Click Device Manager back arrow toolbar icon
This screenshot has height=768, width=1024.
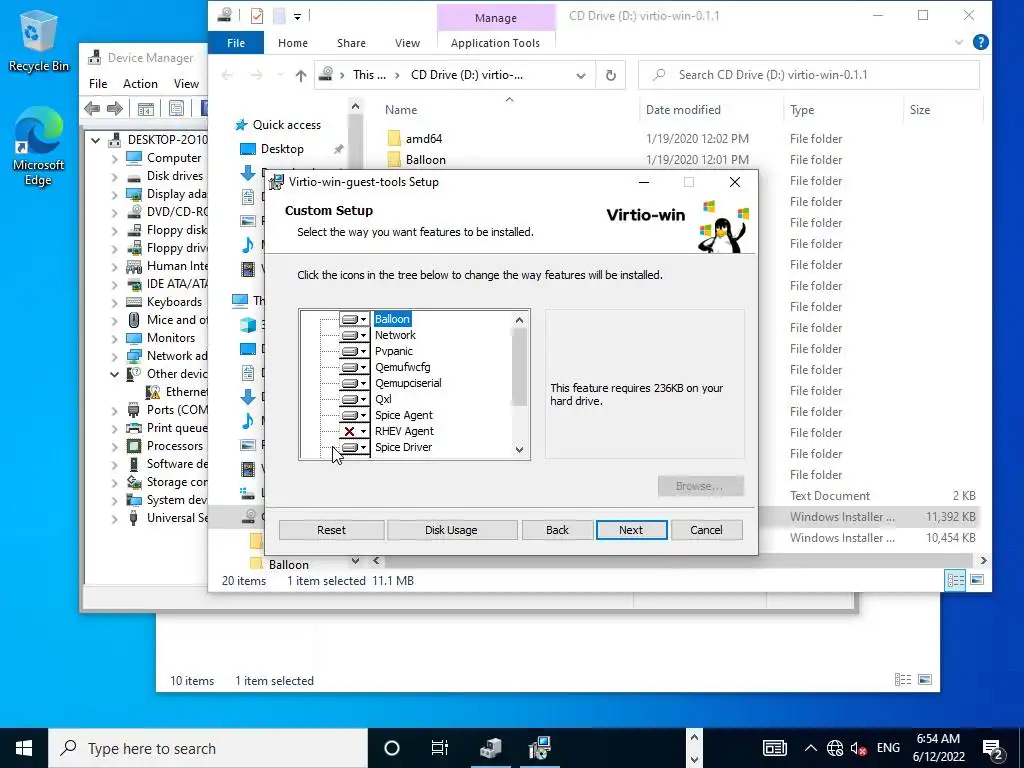coord(92,108)
